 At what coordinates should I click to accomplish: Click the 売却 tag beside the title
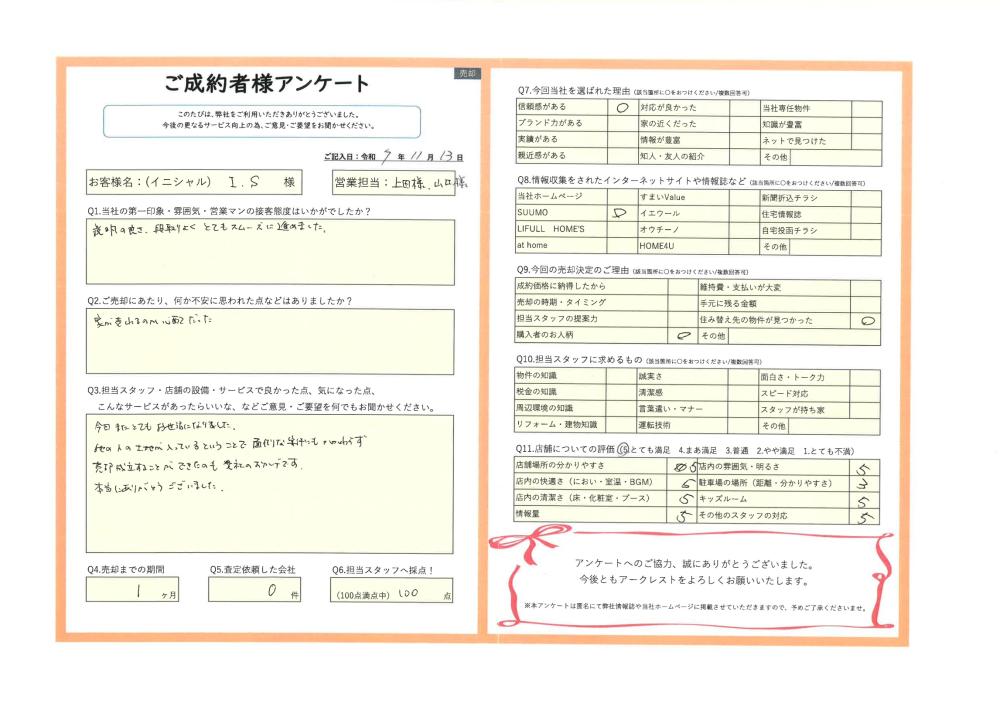[x=467, y=74]
